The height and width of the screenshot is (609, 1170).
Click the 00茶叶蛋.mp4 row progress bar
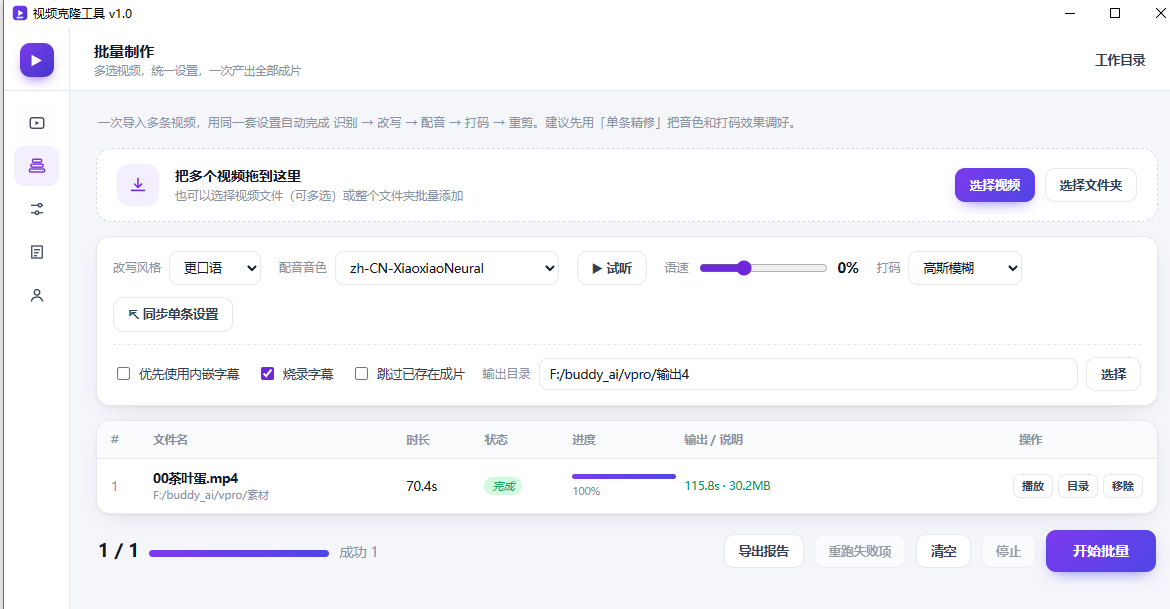pyautogui.click(x=624, y=476)
